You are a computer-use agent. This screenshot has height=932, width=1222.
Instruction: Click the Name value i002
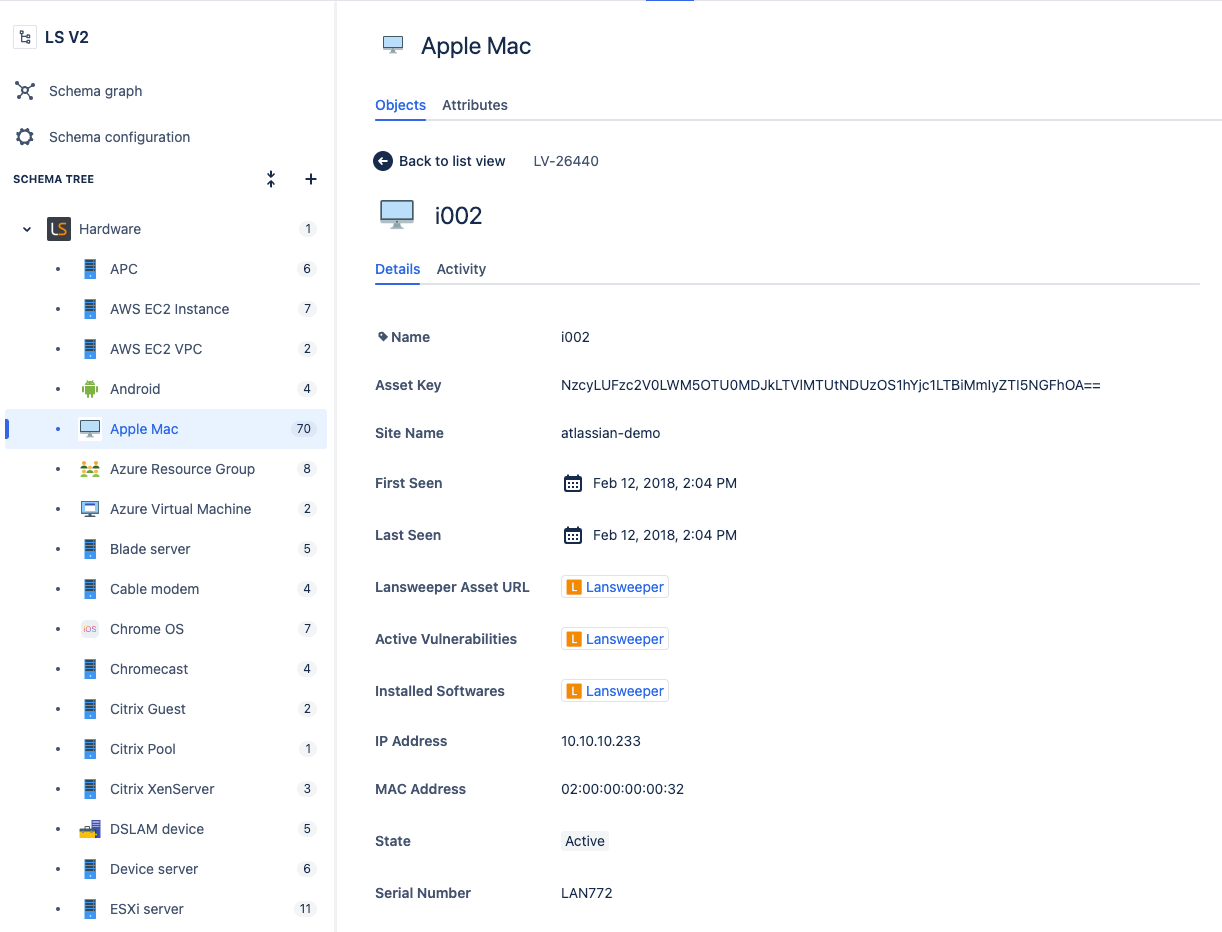[x=576, y=337]
